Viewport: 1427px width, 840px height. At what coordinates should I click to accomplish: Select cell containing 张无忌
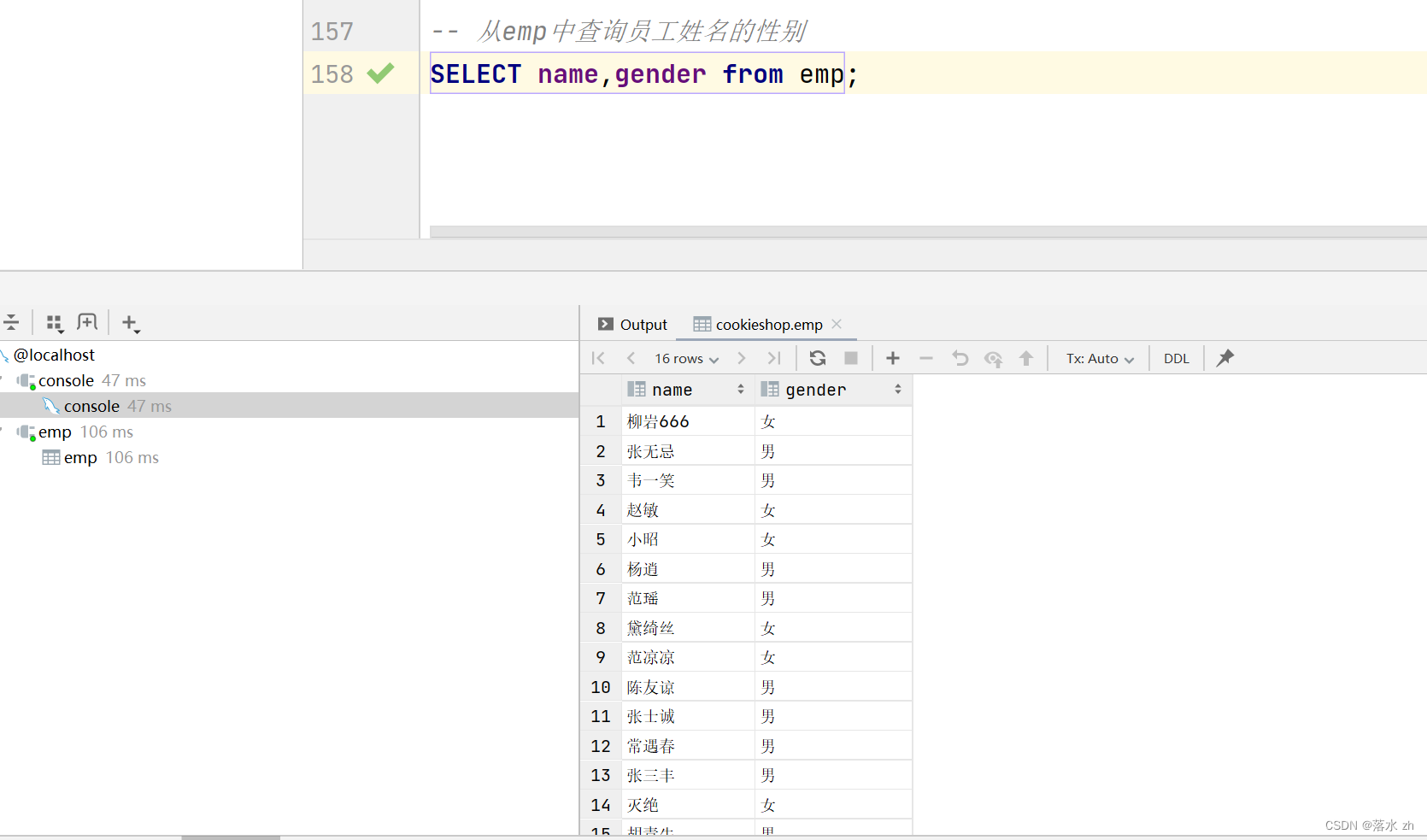[x=688, y=451]
